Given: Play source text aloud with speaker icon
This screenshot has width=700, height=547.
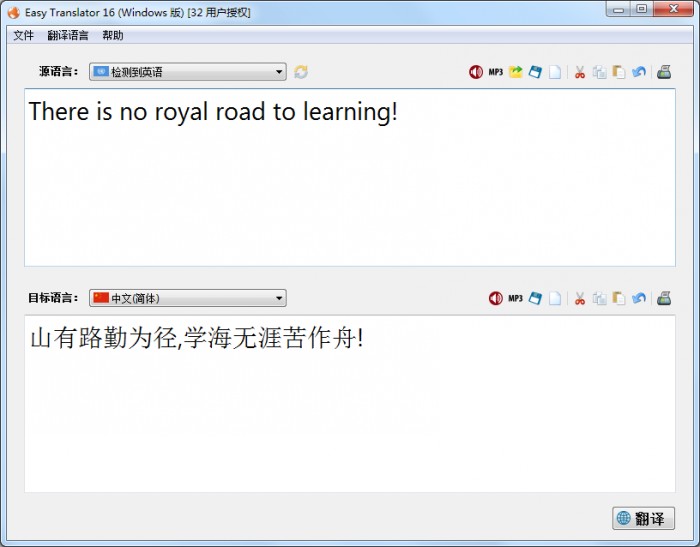Looking at the screenshot, I should (476, 72).
